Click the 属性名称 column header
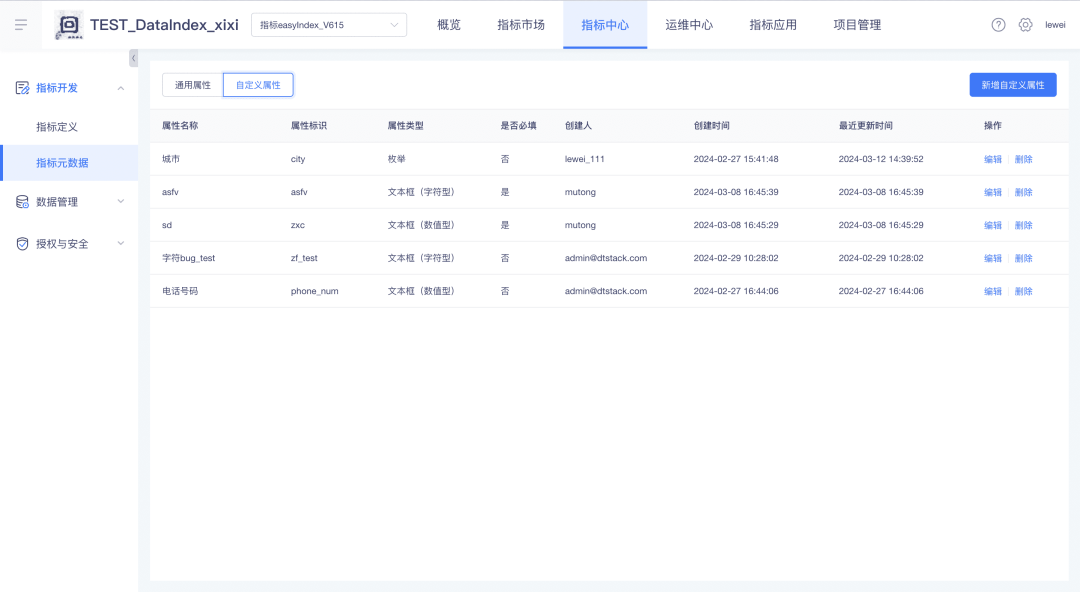Screen dimensions: 1080x592 click(x=180, y=125)
